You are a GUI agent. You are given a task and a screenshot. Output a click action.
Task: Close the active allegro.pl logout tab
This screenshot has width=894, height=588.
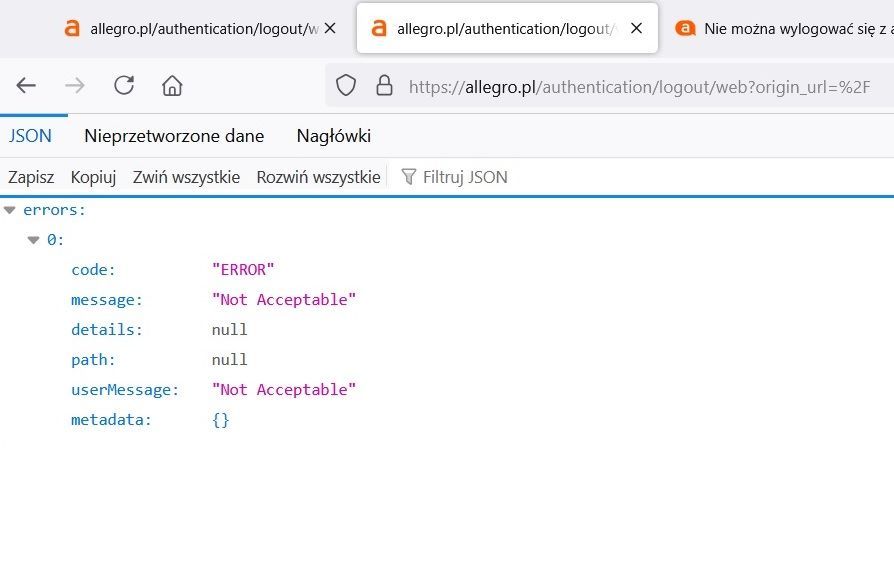pos(636,28)
